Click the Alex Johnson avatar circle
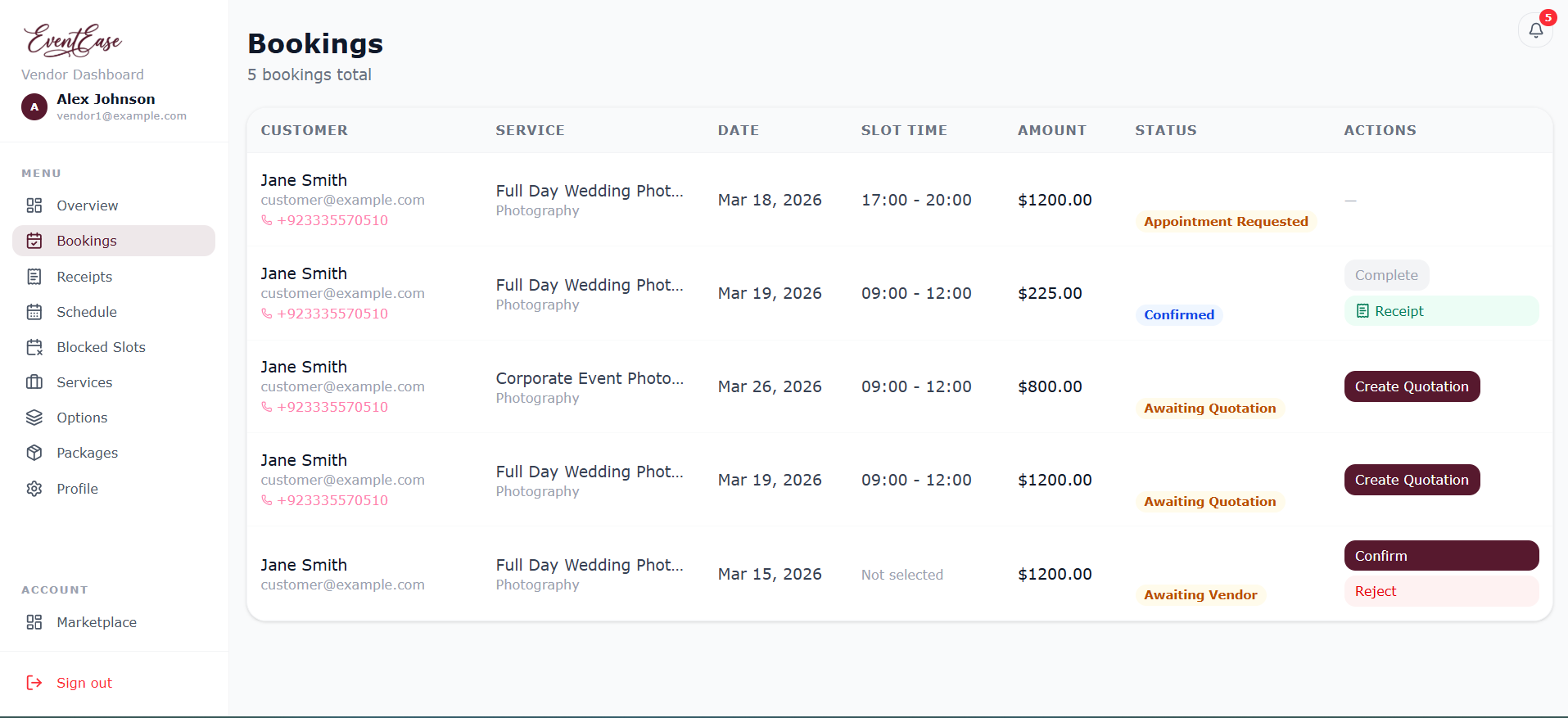The image size is (1568, 718). point(34,106)
